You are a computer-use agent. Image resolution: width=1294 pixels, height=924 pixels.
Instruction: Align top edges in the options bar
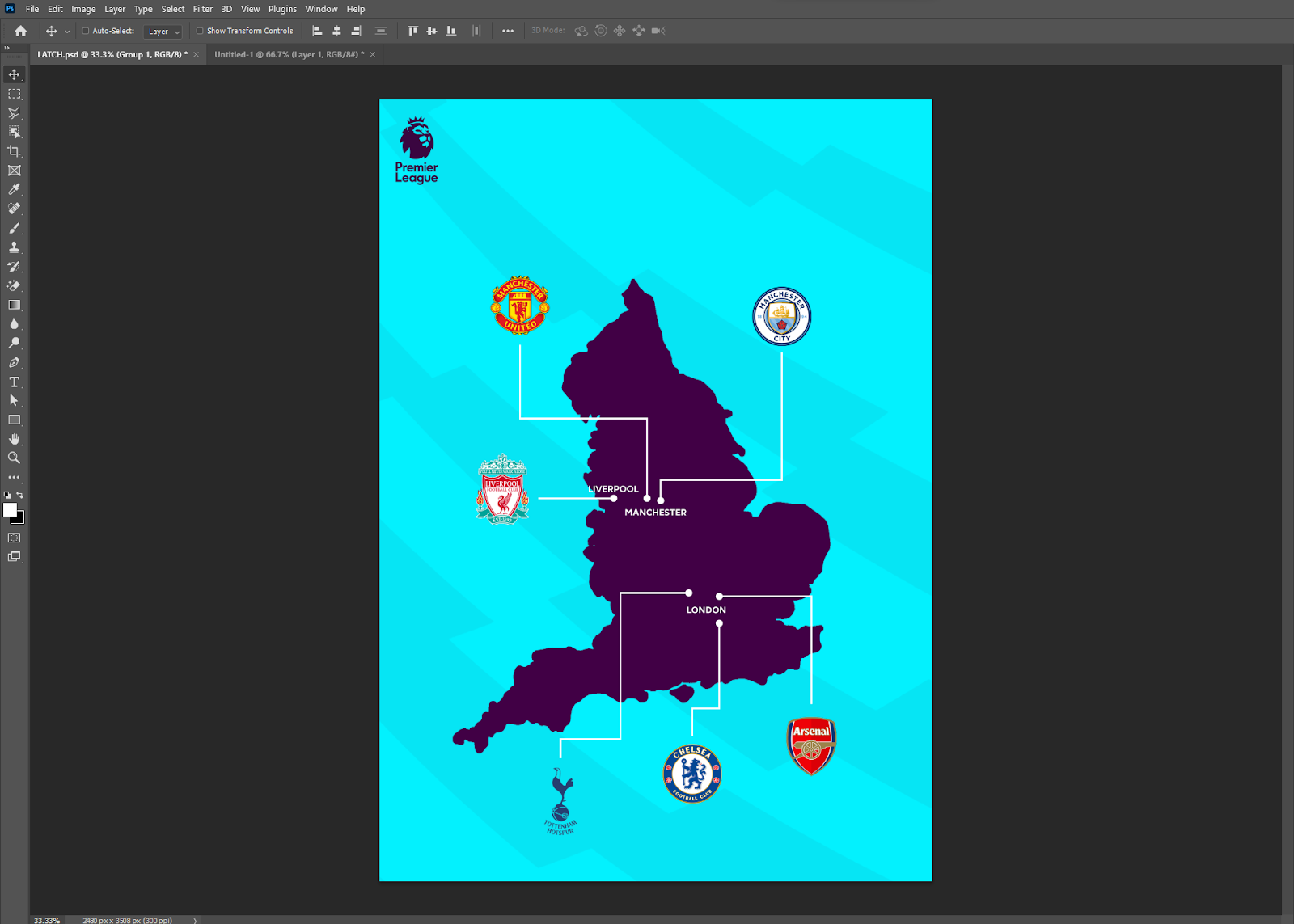tap(412, 31)
